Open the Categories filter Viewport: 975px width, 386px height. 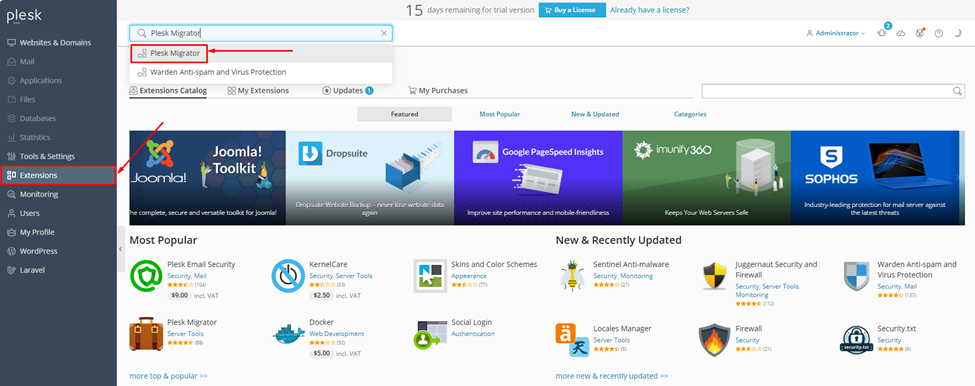point(690,114)
